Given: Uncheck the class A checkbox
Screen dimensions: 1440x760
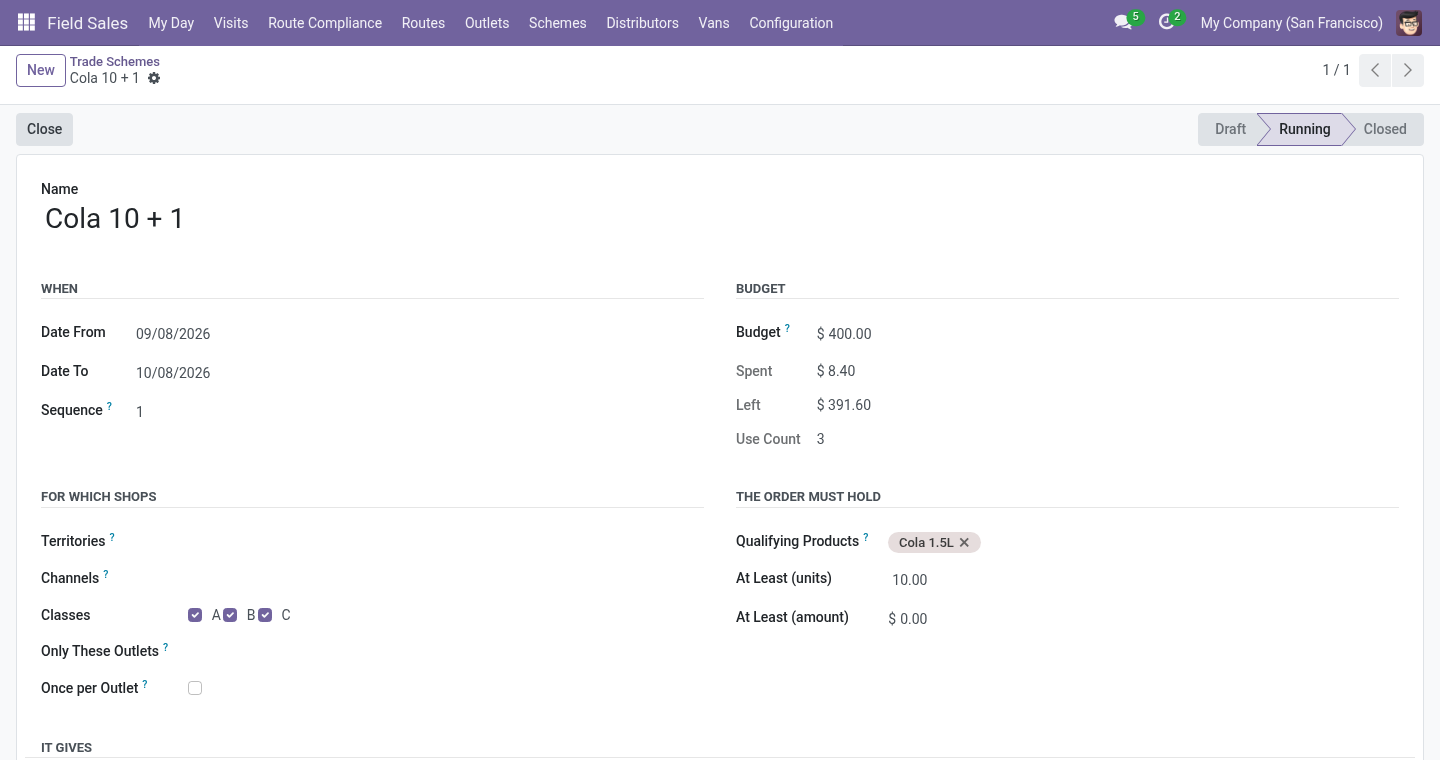Looking at the screenshot, I should click(195, 615).
